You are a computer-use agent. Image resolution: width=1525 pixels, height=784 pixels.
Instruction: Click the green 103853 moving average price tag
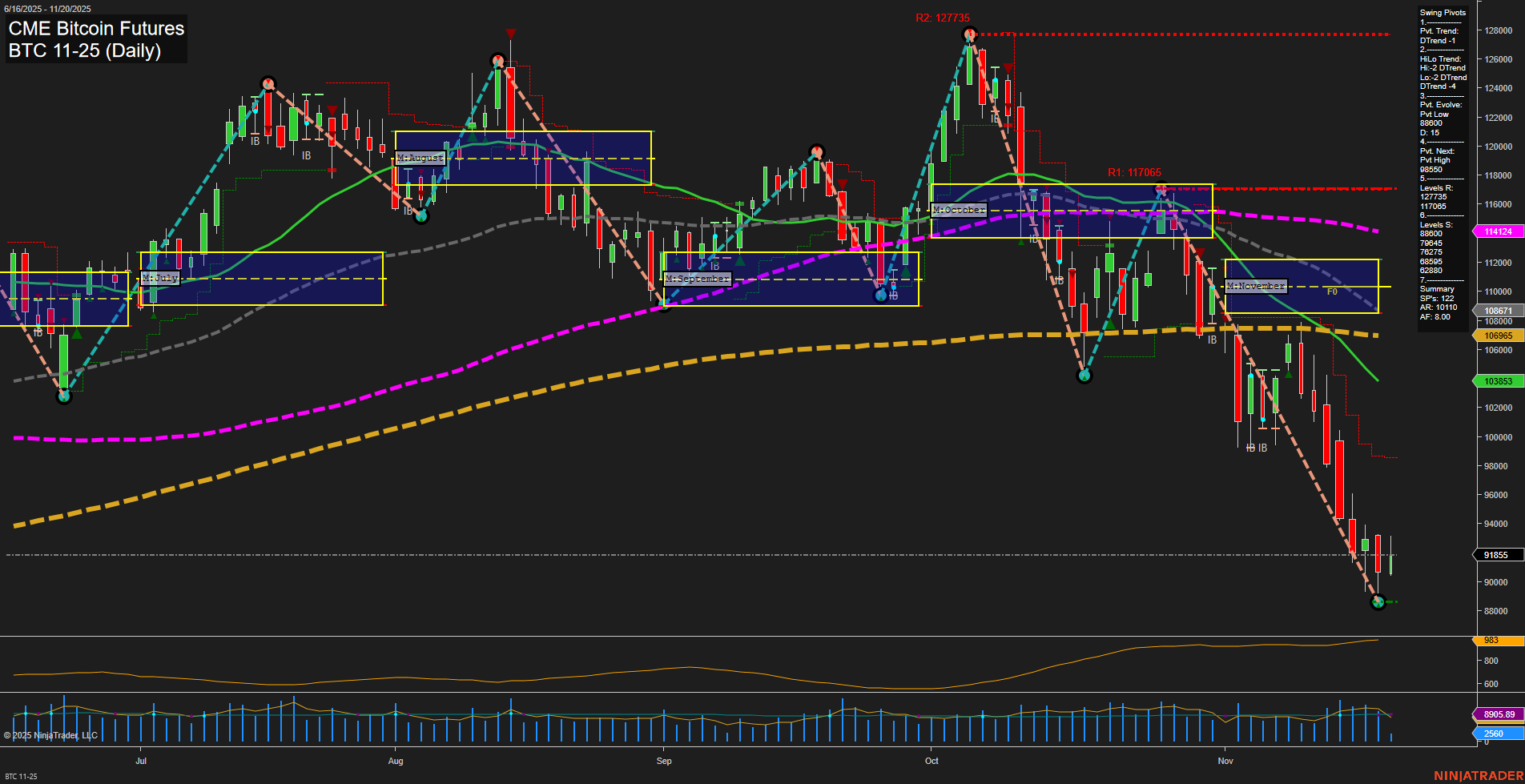coord(1498,381)
